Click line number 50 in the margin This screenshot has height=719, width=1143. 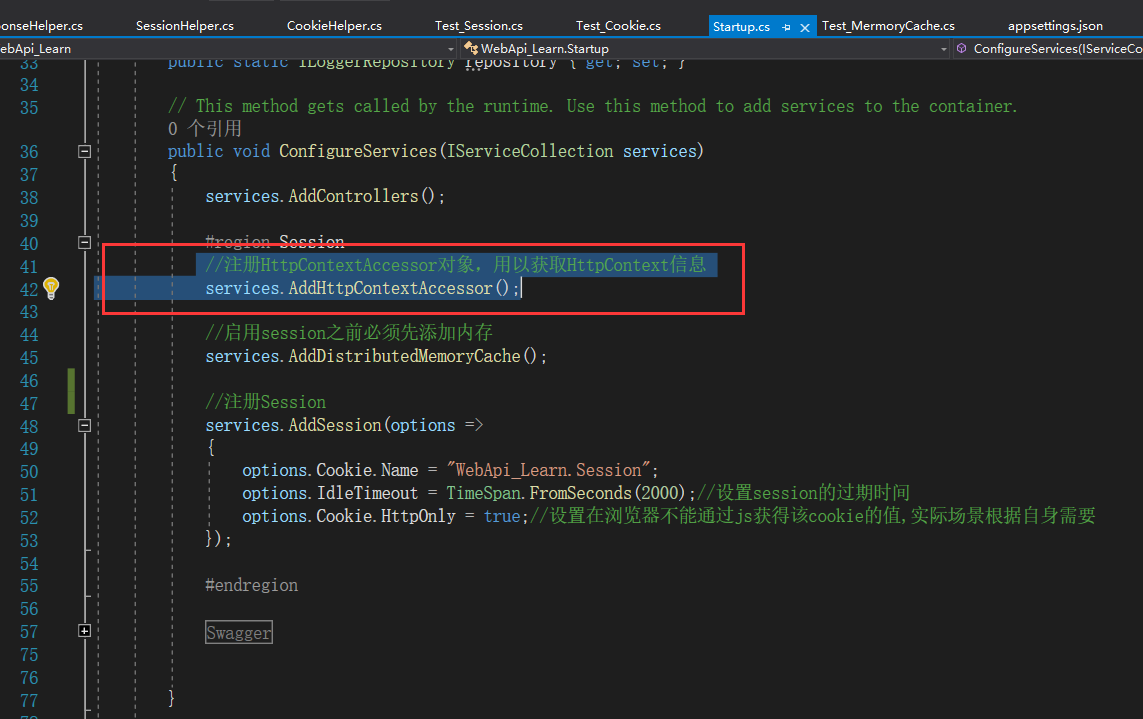click(x=30, y=470)
